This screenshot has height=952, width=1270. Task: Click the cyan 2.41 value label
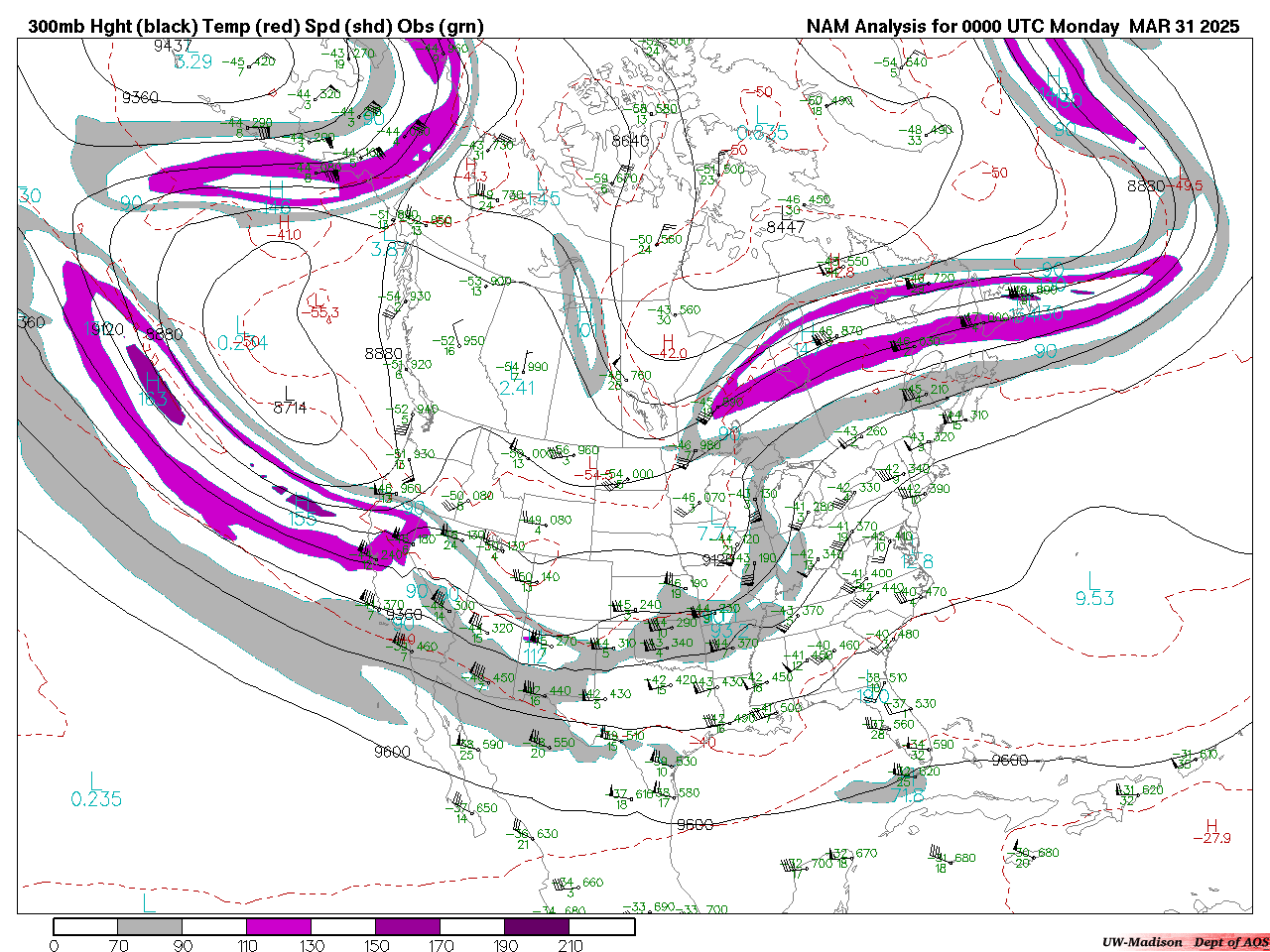pos(517,388)
